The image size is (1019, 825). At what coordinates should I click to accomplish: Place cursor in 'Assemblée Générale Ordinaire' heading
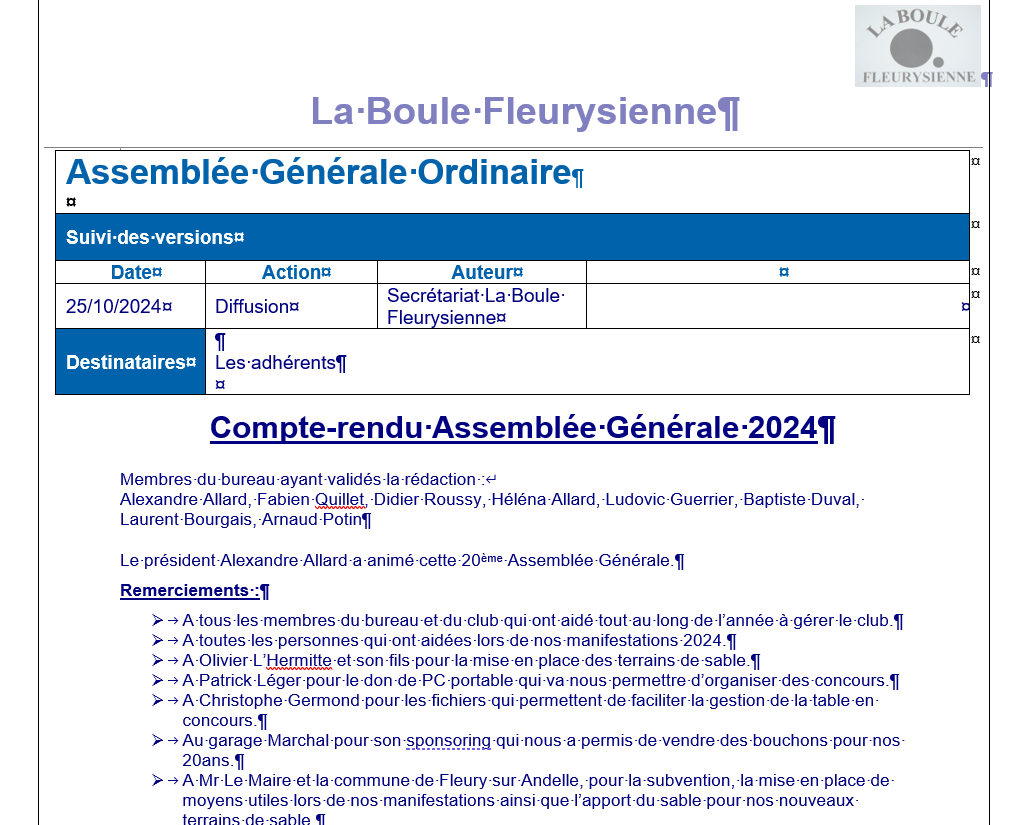pyautogui.click(x=317, y=173)
